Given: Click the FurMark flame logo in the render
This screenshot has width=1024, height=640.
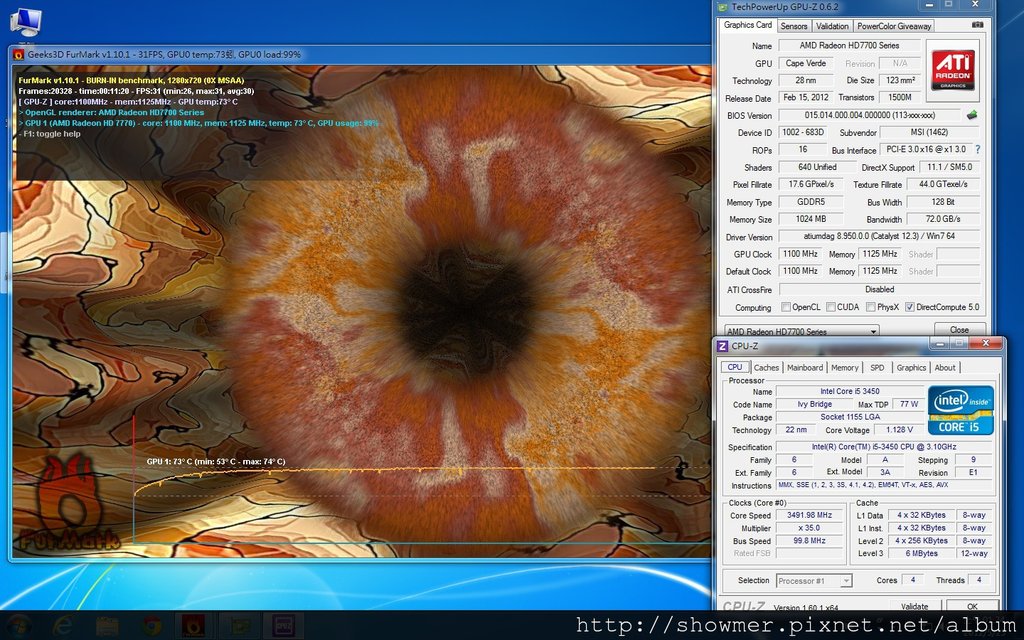Looking at the screenshot, I should coord(69,502).
